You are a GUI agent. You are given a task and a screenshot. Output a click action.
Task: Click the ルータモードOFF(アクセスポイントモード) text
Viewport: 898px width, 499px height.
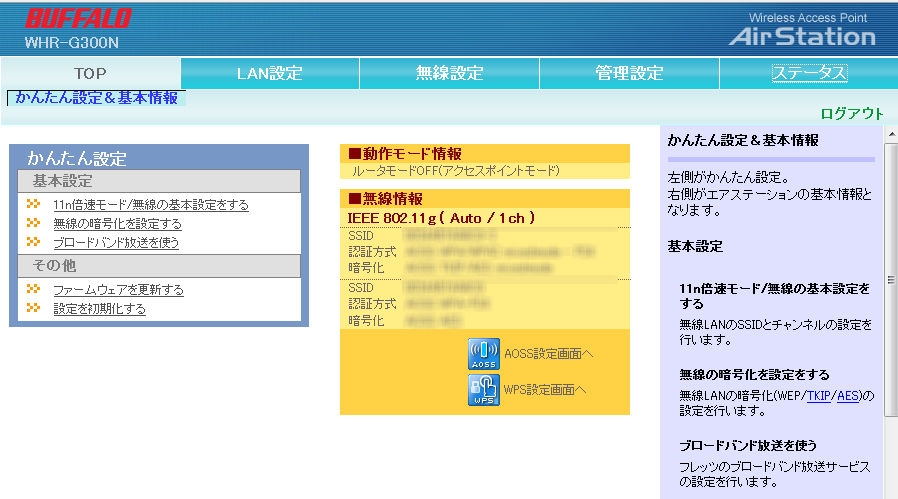[456, 171]
